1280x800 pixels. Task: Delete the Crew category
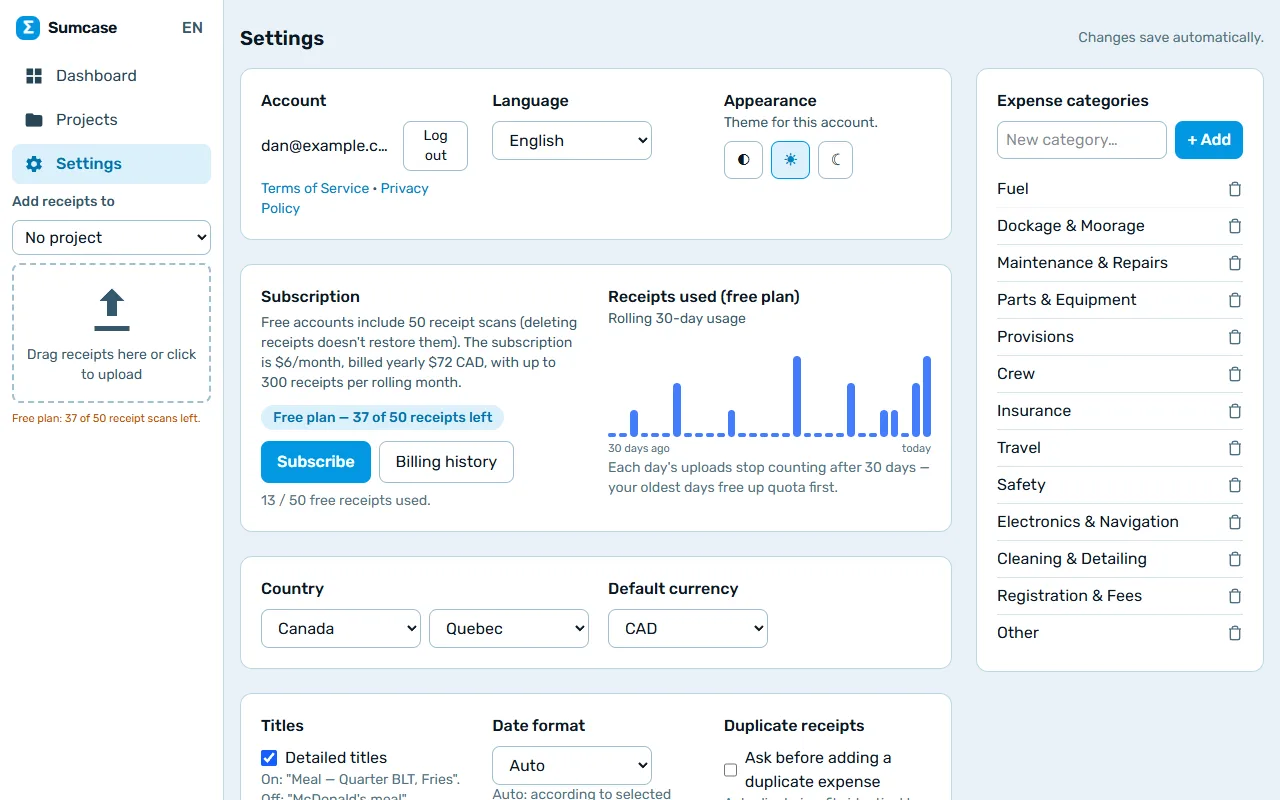pos(1235,374)
